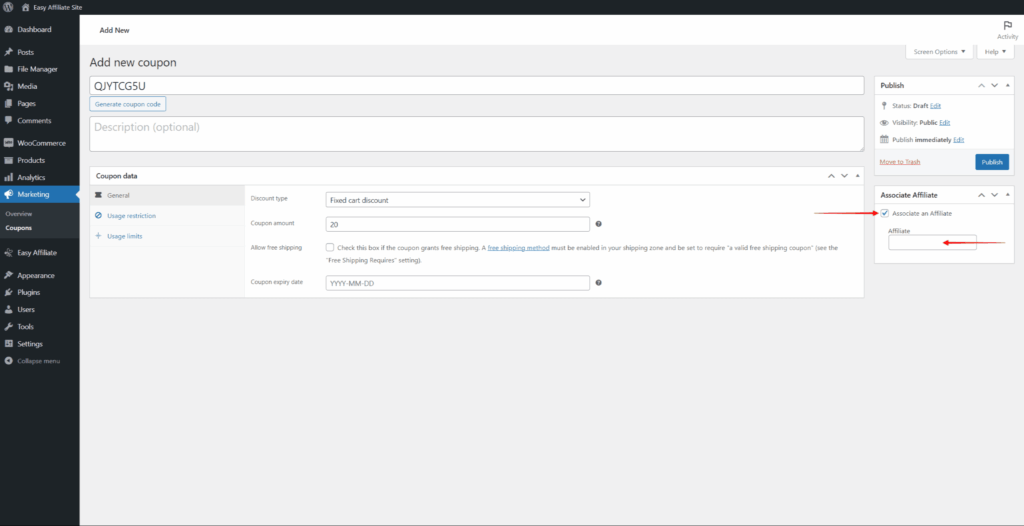Move Publish panel down
The image size is (1024, 526).
coord(995,86)
